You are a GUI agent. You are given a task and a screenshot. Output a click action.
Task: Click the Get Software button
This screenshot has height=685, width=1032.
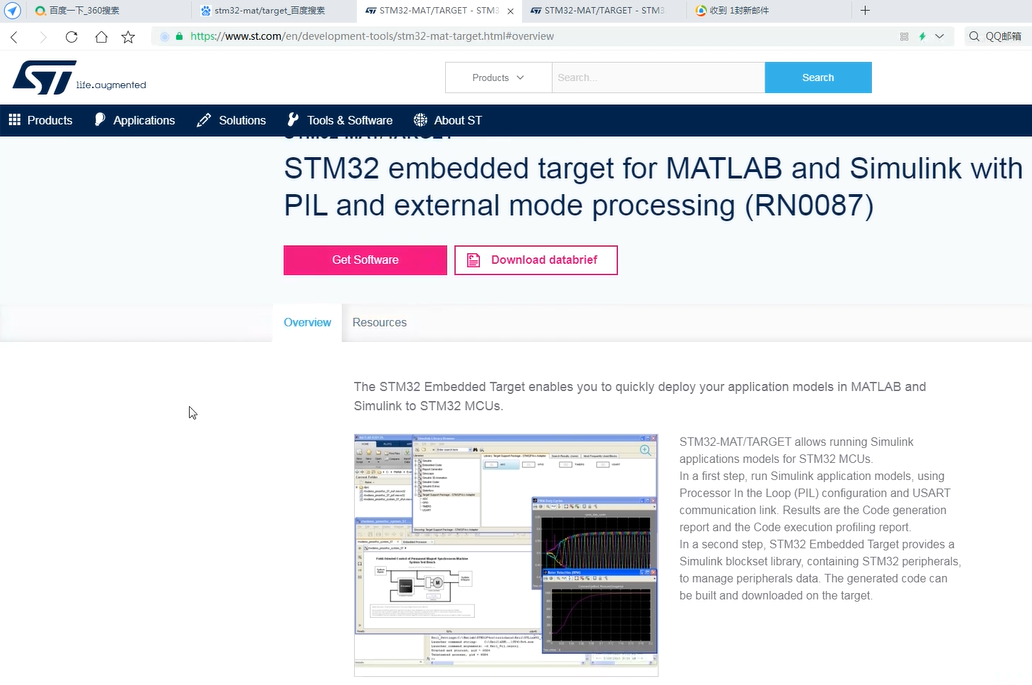tap(365, 260)
